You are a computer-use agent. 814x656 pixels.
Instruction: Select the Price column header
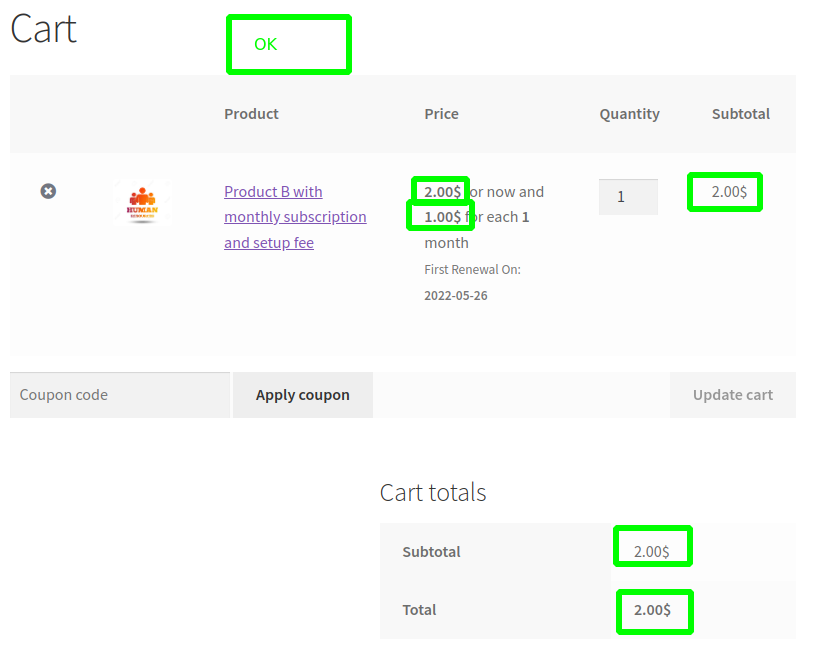pos(441,114)
